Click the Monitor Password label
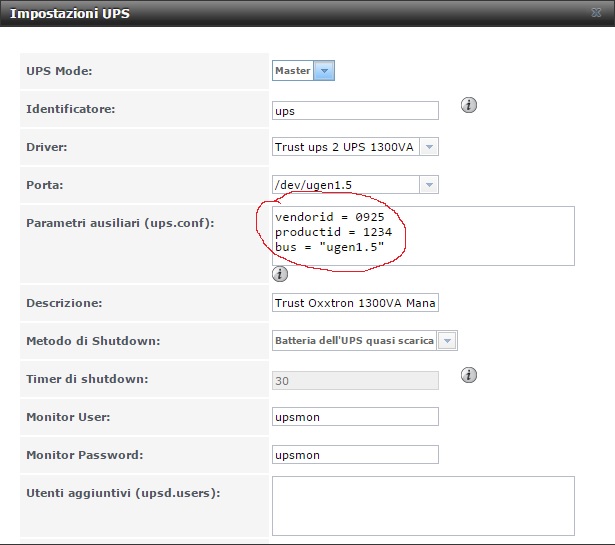Viewport: 615px width, 545px height. 85,455
